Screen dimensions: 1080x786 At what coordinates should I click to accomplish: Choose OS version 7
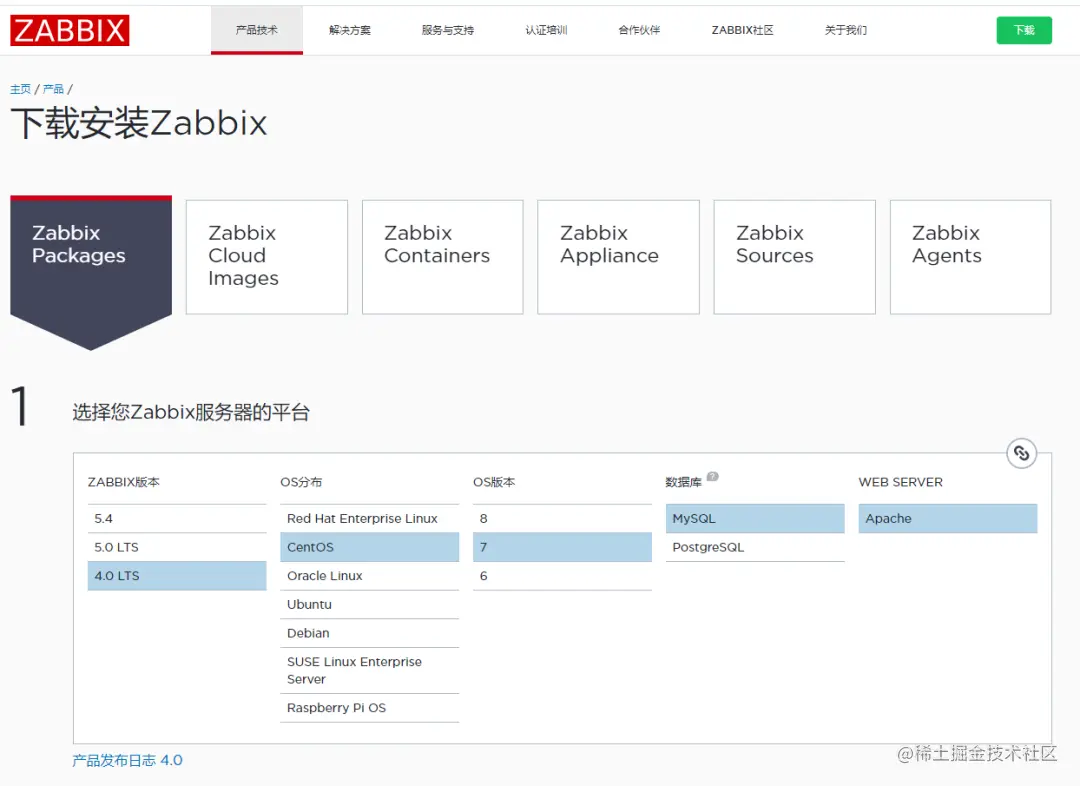[562, 547]
